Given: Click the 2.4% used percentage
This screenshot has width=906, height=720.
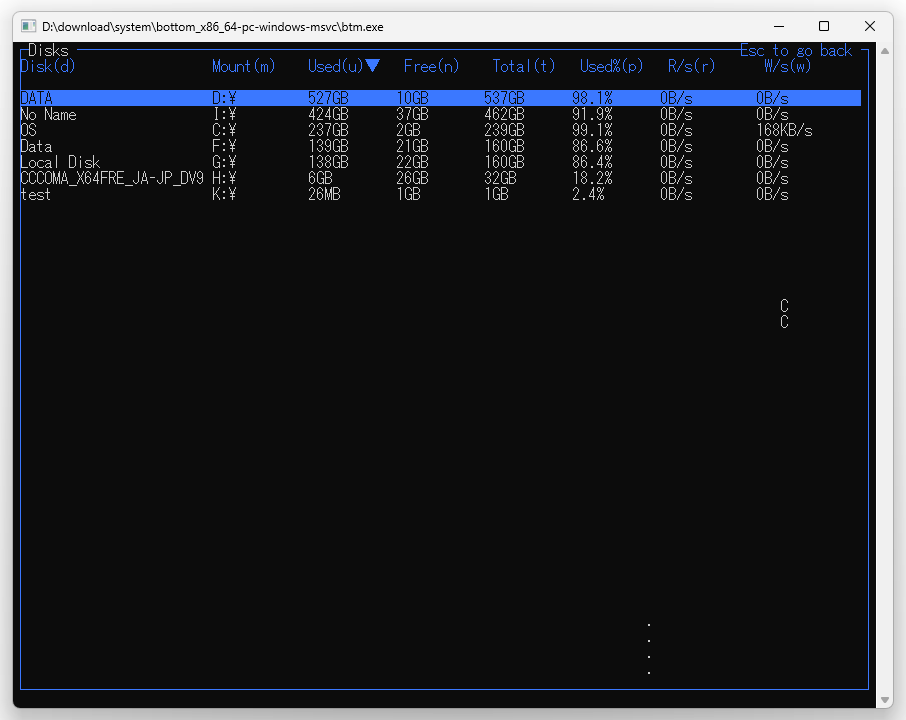Looking at the screenshot, I should (588, 195).
